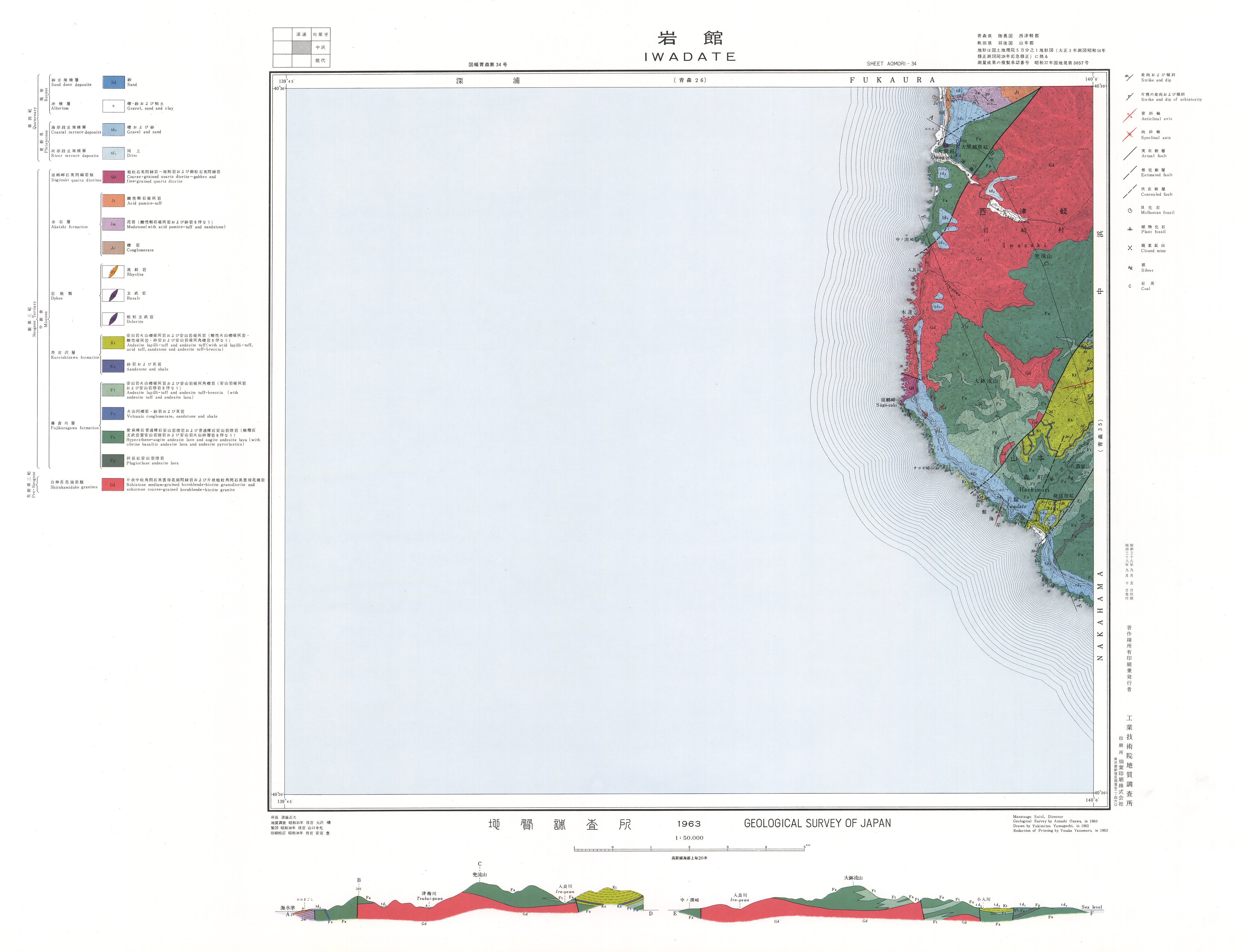Click the Closed mine crossed-picks symbol
This screenshot has width=1238, height=952.
point(1130,248)
